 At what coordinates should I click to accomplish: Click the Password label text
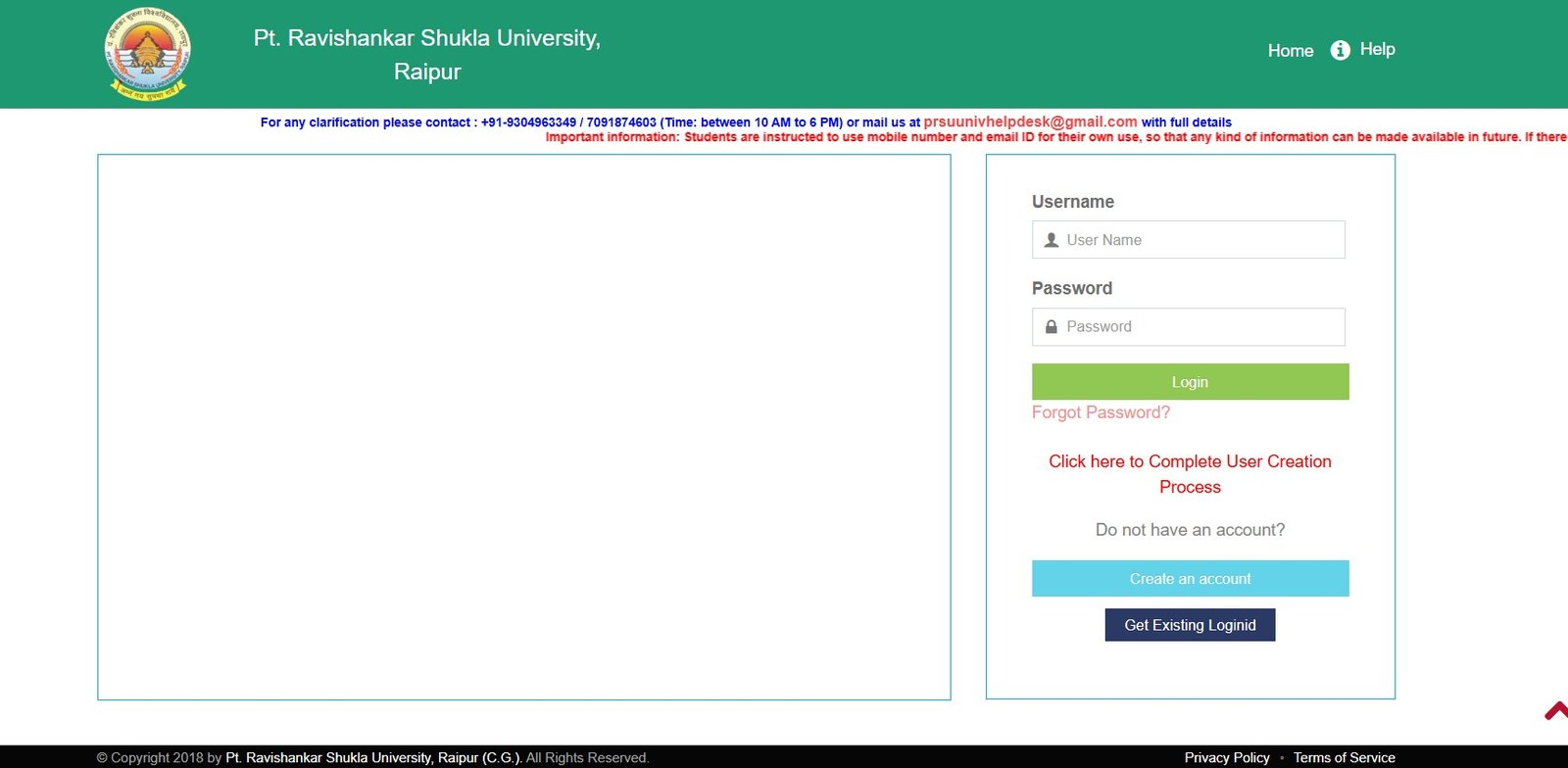1072,288
